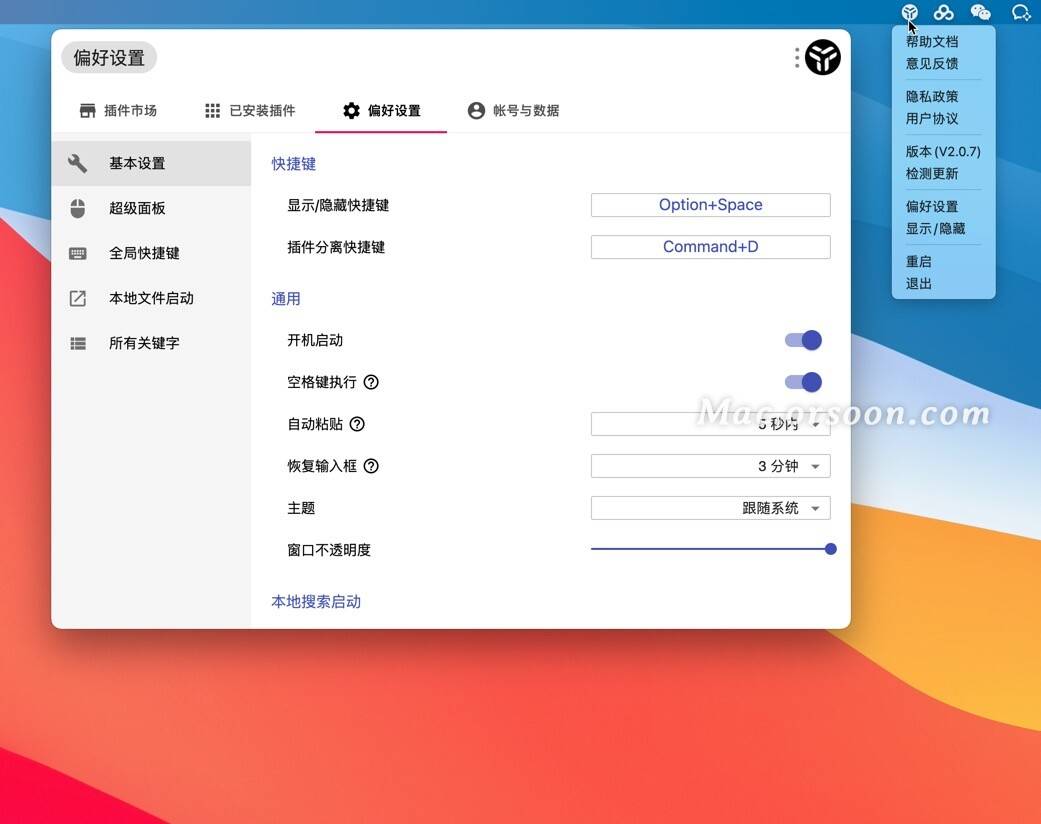Choose 版本 (V2.0.7) in the tray menu

click(943, 151)
